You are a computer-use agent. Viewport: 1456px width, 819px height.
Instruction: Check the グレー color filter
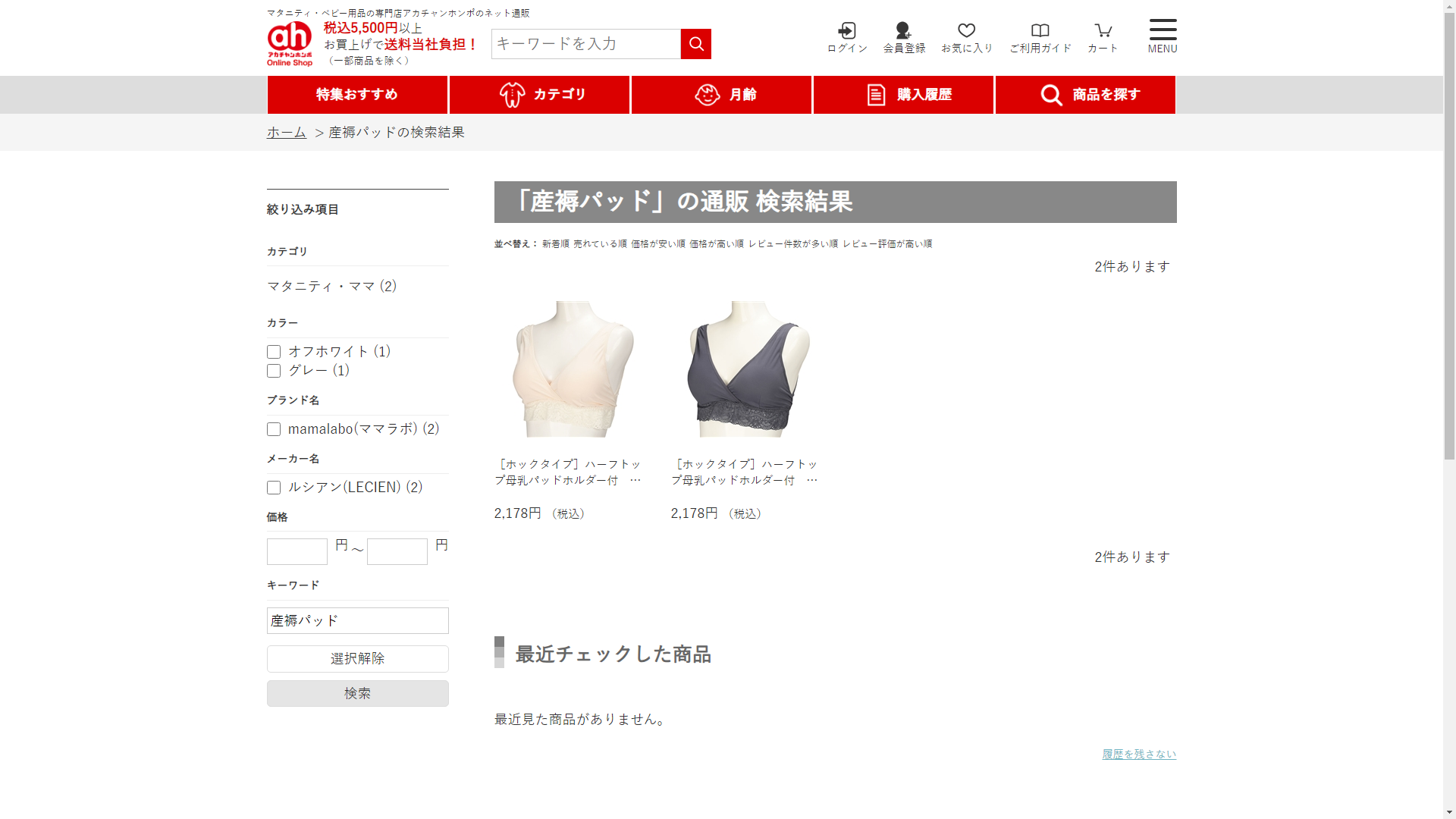click(x=274, y=371)
